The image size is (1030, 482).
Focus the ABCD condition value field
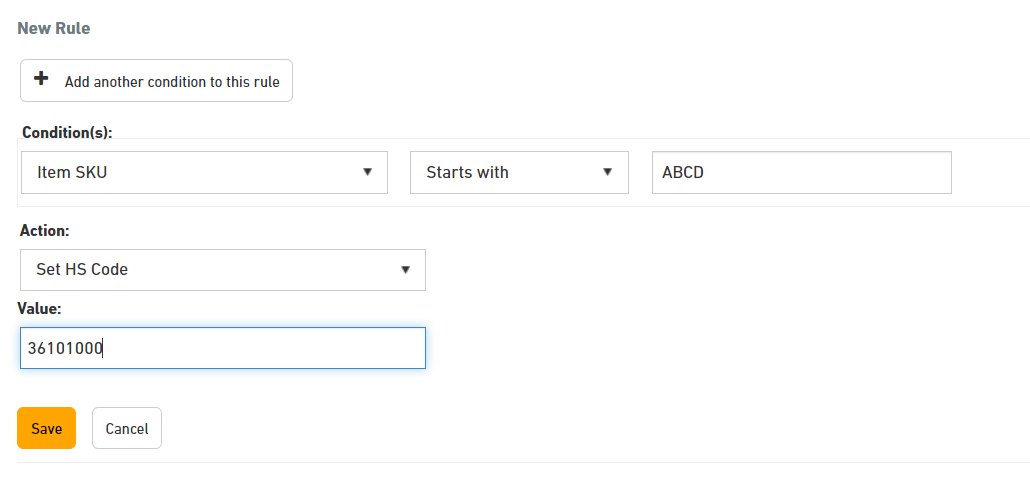(801, 173)
